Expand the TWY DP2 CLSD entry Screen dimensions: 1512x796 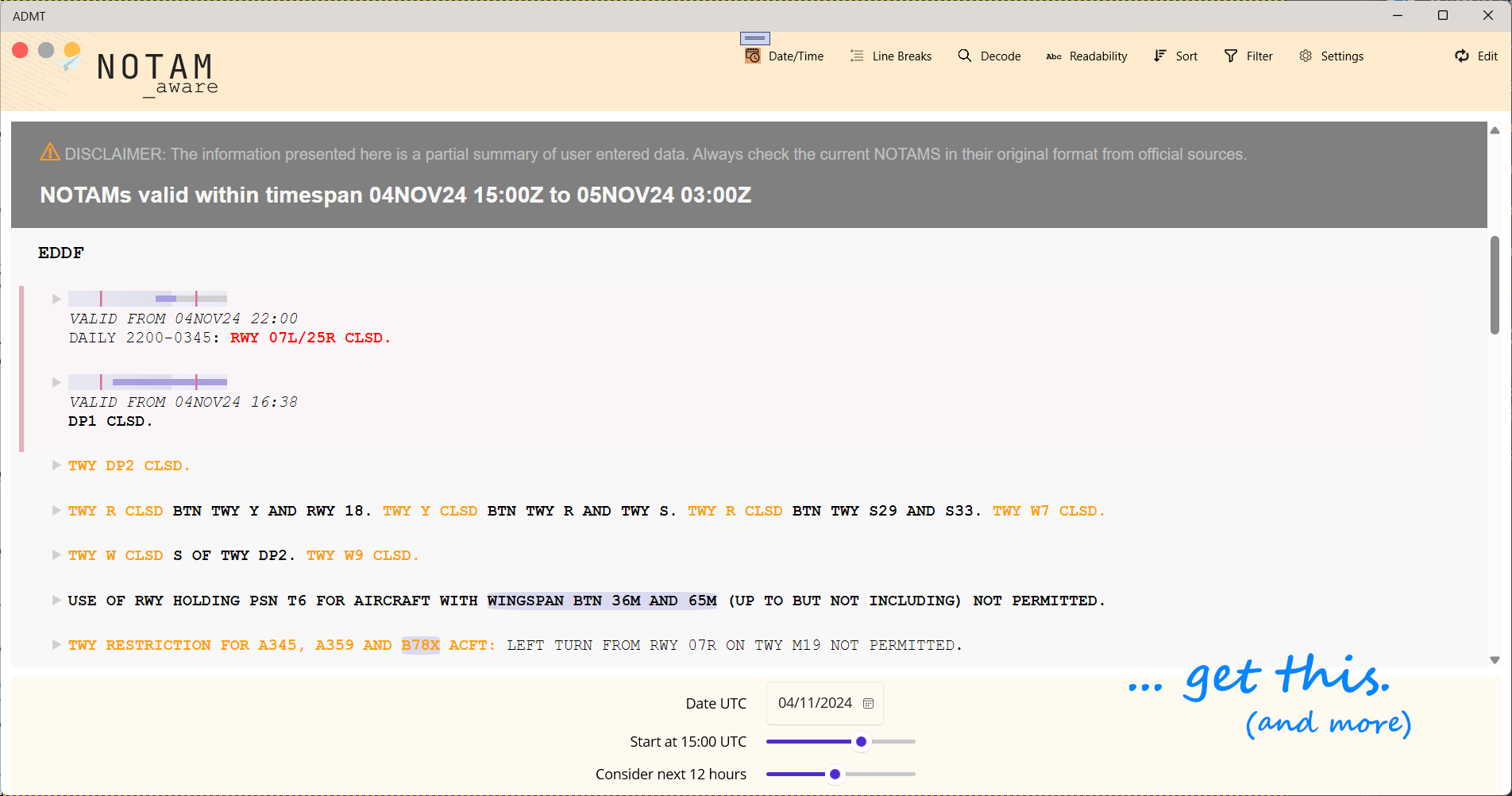click(56, 465)
